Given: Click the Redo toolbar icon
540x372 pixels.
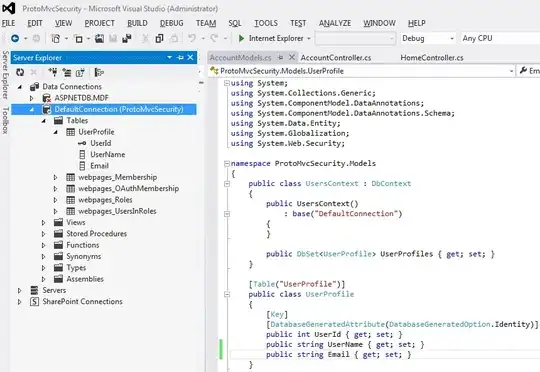Looking at the screenshot, I should 215,38.
